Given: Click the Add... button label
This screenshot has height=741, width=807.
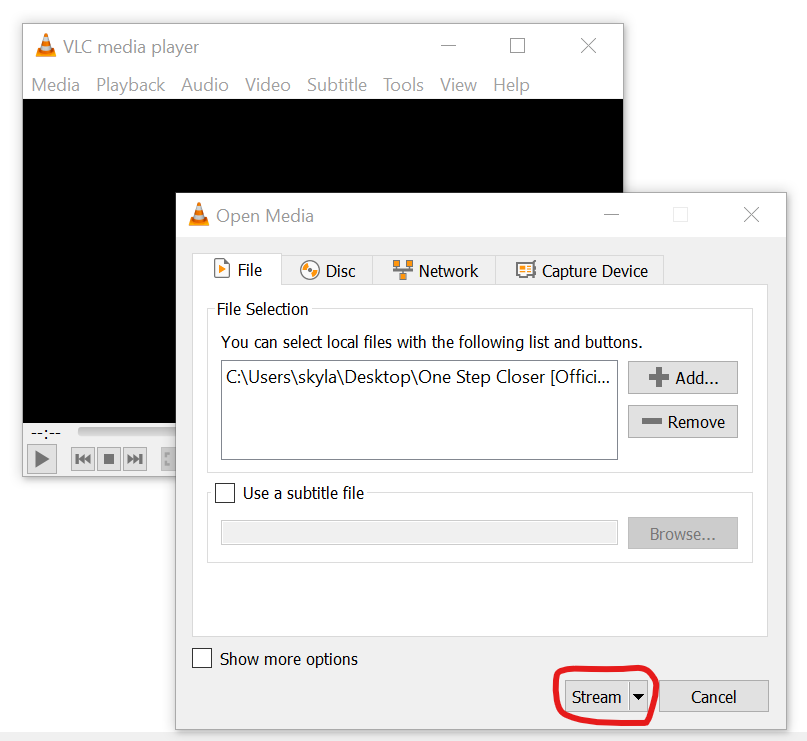Looking at the screenshot, I should 697,378.
